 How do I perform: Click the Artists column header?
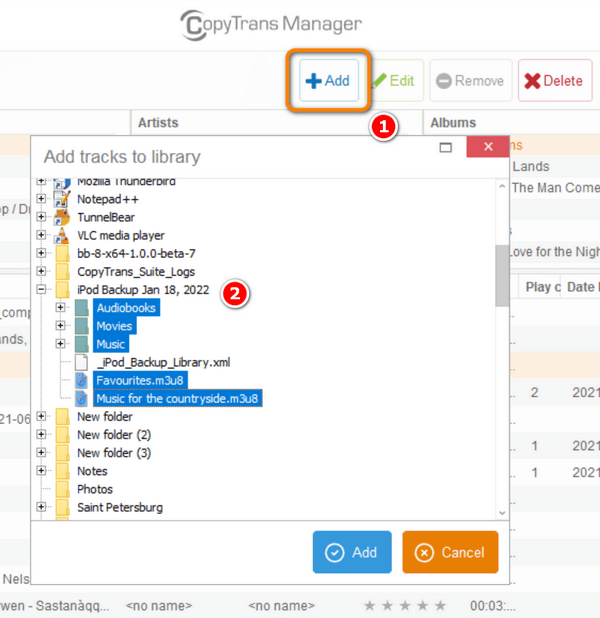coord(277,123)
